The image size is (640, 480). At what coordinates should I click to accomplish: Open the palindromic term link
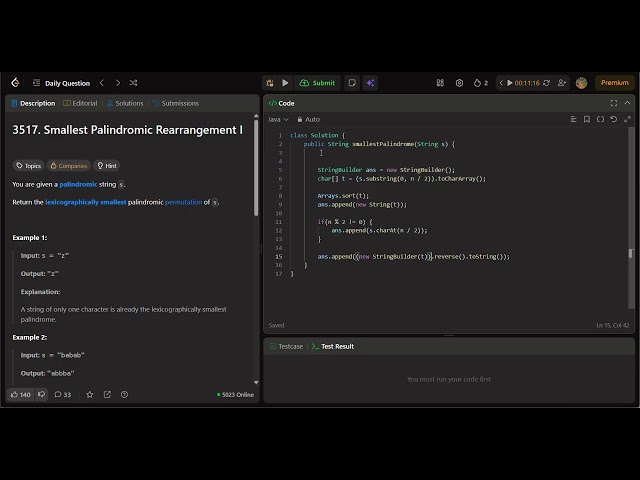(78, 184)
